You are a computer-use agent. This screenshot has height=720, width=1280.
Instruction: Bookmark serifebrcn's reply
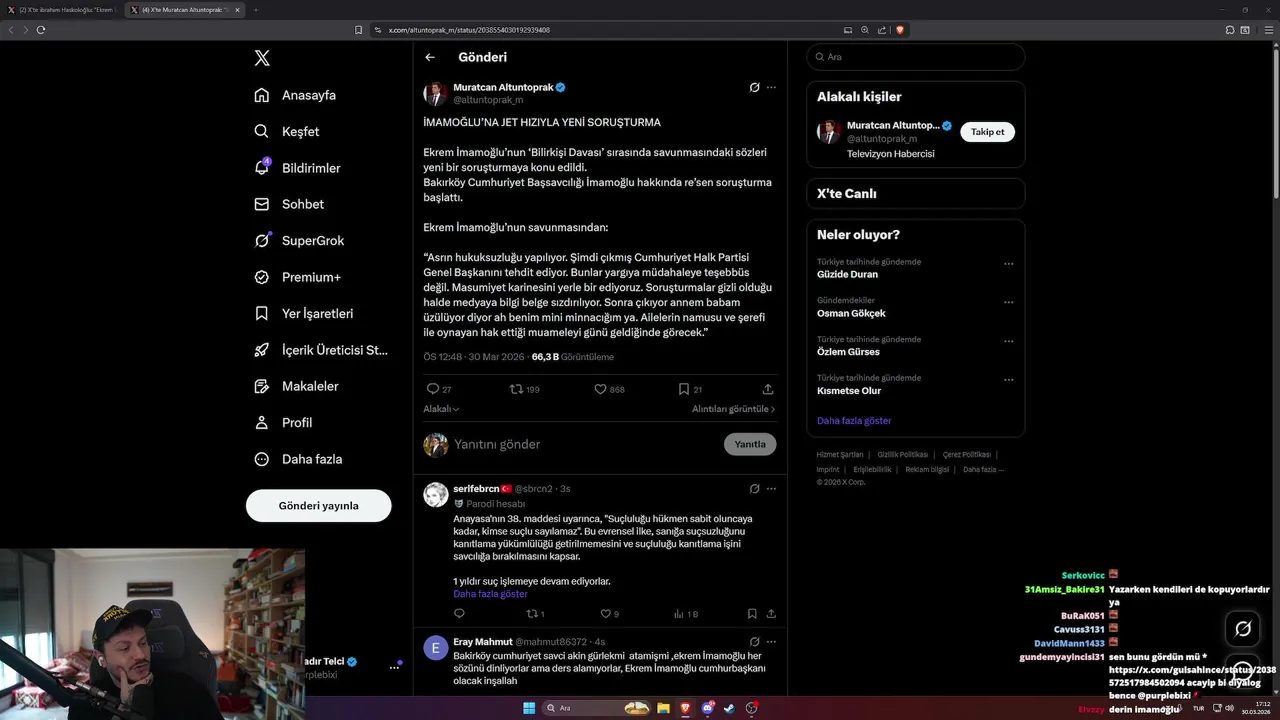[x=752, y=614]
